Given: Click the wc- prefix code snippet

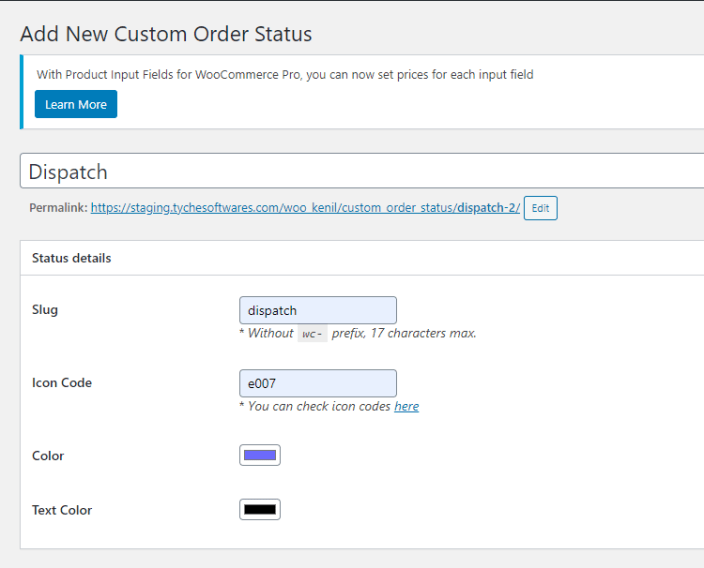Looking at the screenshot, I should point(312,334).
